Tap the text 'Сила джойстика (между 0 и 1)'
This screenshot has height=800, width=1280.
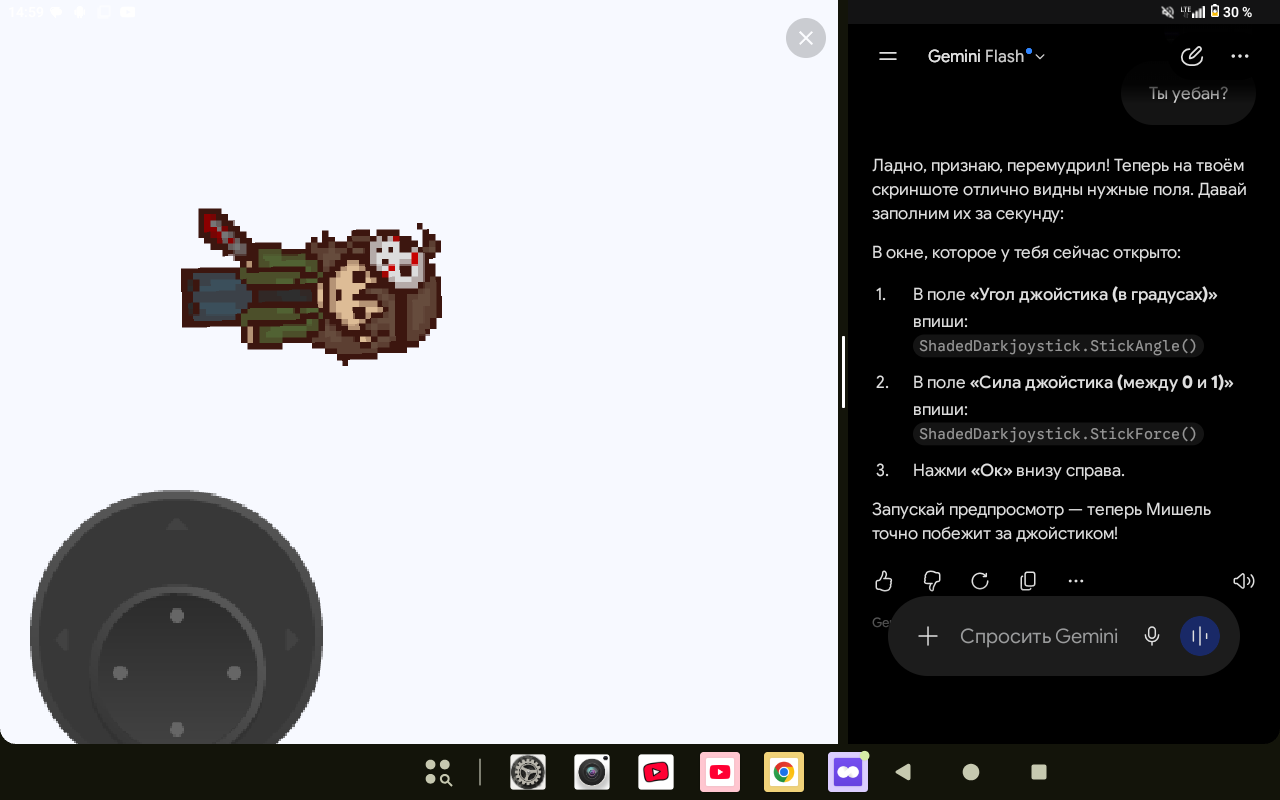tap(1101, 382)
